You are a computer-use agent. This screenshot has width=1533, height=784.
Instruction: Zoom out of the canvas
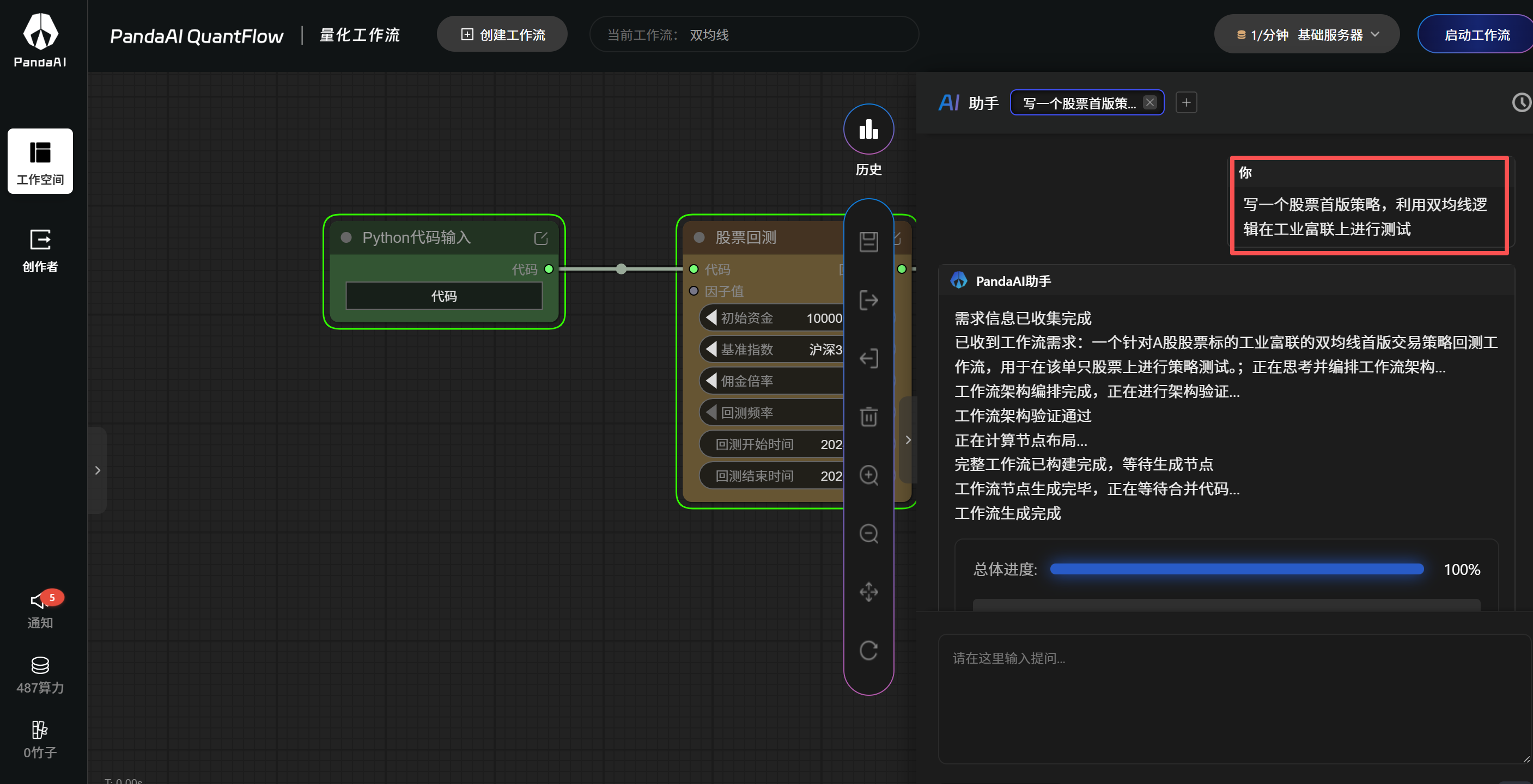[x=868, y=533]
